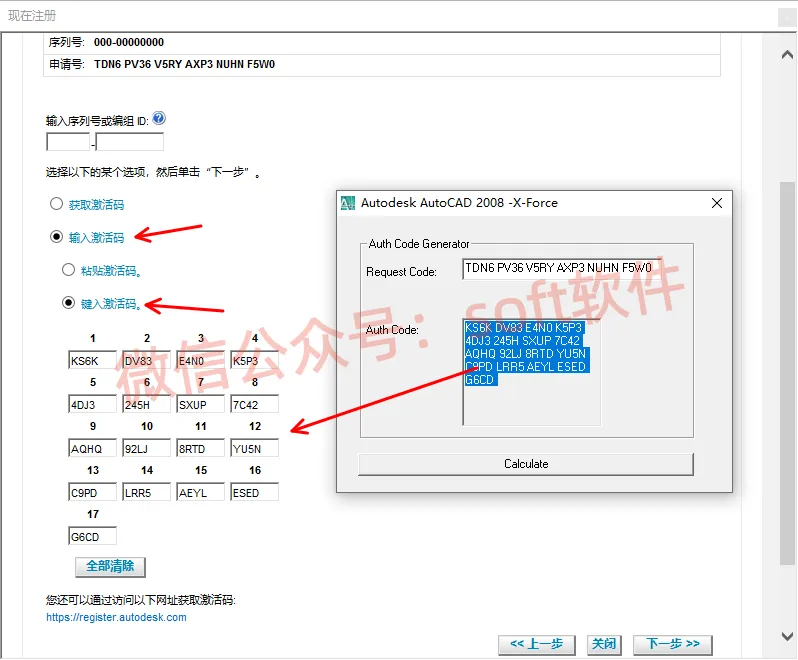Viewport: 798px width, 660px height.
Task: Click the help icon beside serial number label
Action: pos(159,118)
